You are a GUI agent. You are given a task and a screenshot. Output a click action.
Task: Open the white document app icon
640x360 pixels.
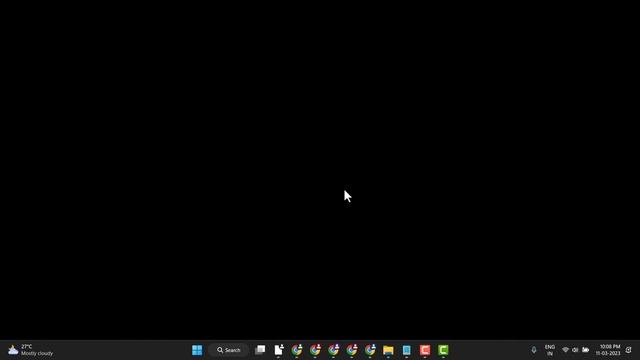click(279, 350)
